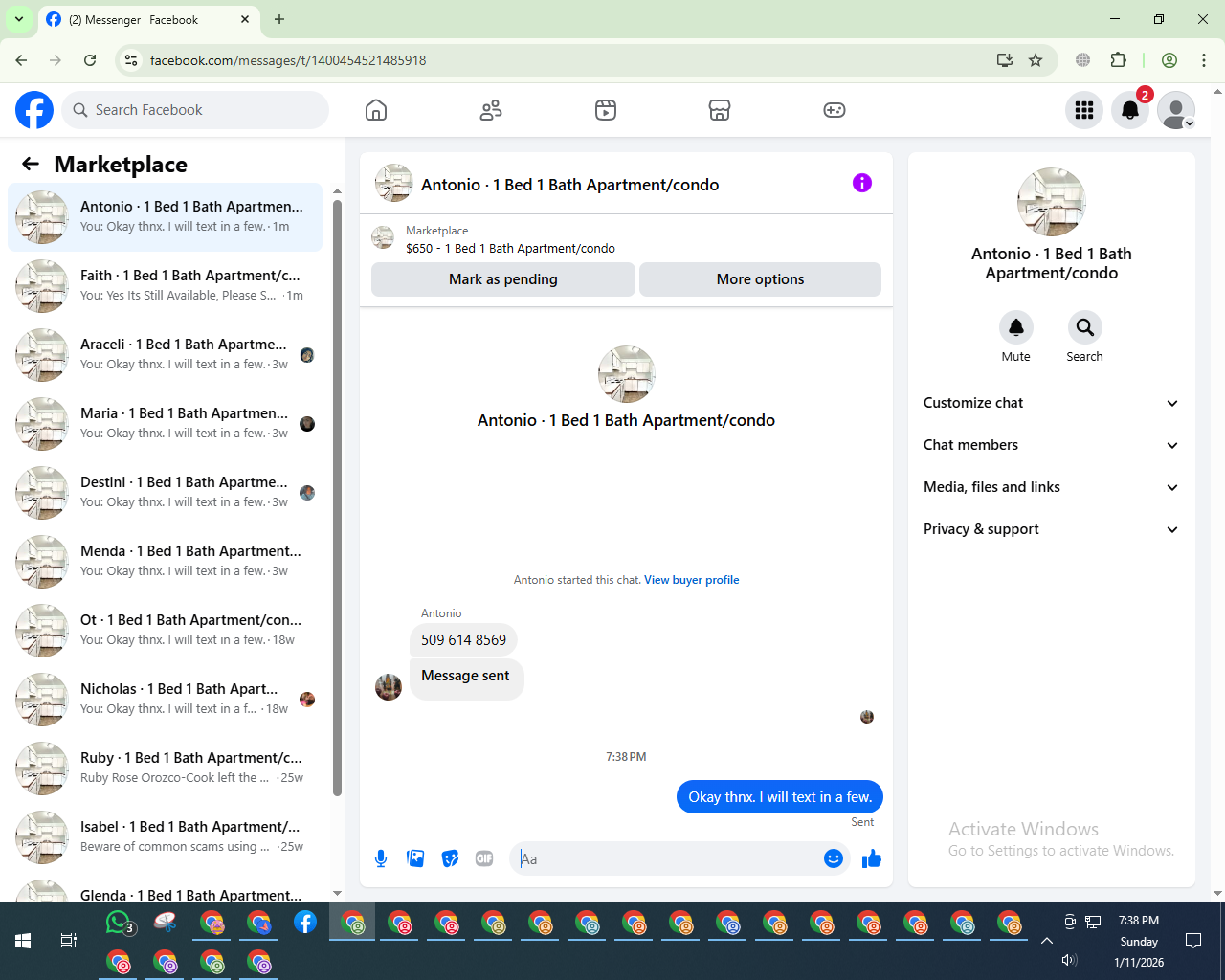This screenshot has height=980, width=1225.
Task: Open Maria conversation in chat list
Action: [165, 424]
